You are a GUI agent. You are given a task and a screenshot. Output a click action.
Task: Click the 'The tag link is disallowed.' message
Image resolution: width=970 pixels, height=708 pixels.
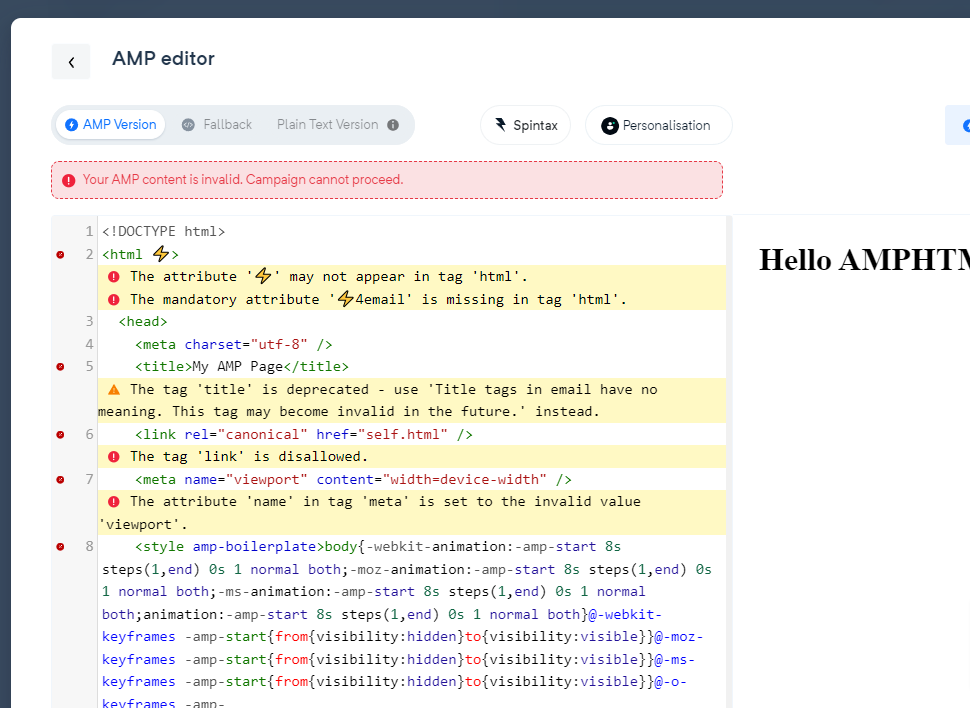pyautogui.click(x=249, y=457)
